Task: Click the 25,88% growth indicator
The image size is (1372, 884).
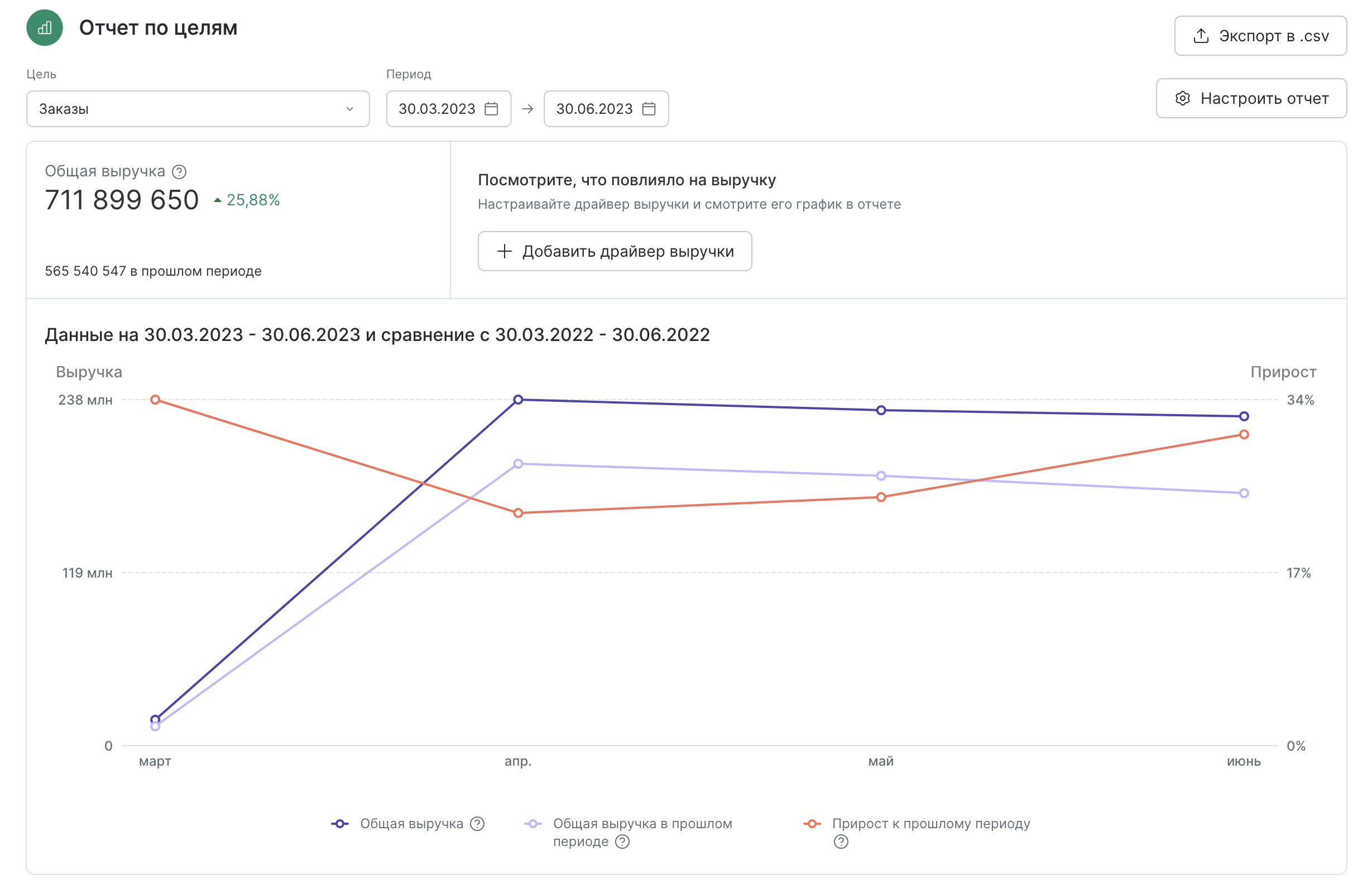Action: tap(247, 200)
